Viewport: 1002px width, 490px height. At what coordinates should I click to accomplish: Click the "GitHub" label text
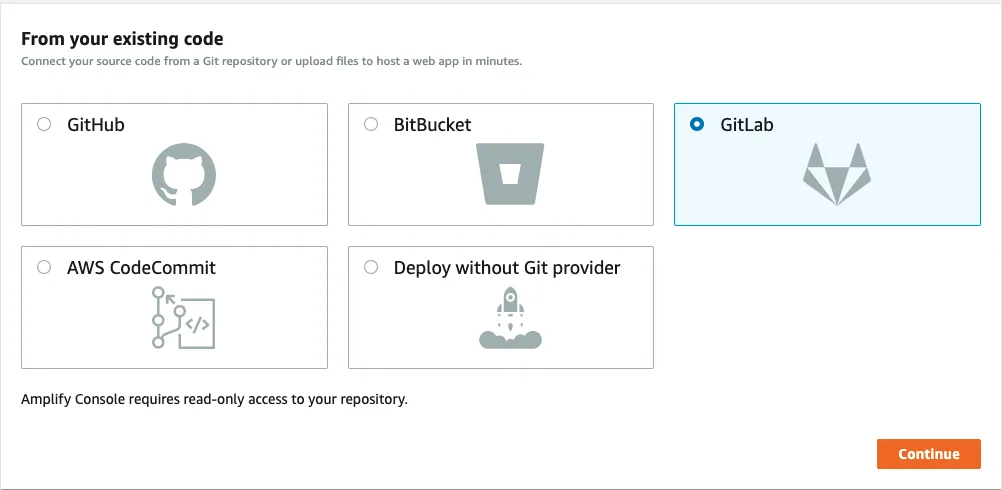pos(96,125)
